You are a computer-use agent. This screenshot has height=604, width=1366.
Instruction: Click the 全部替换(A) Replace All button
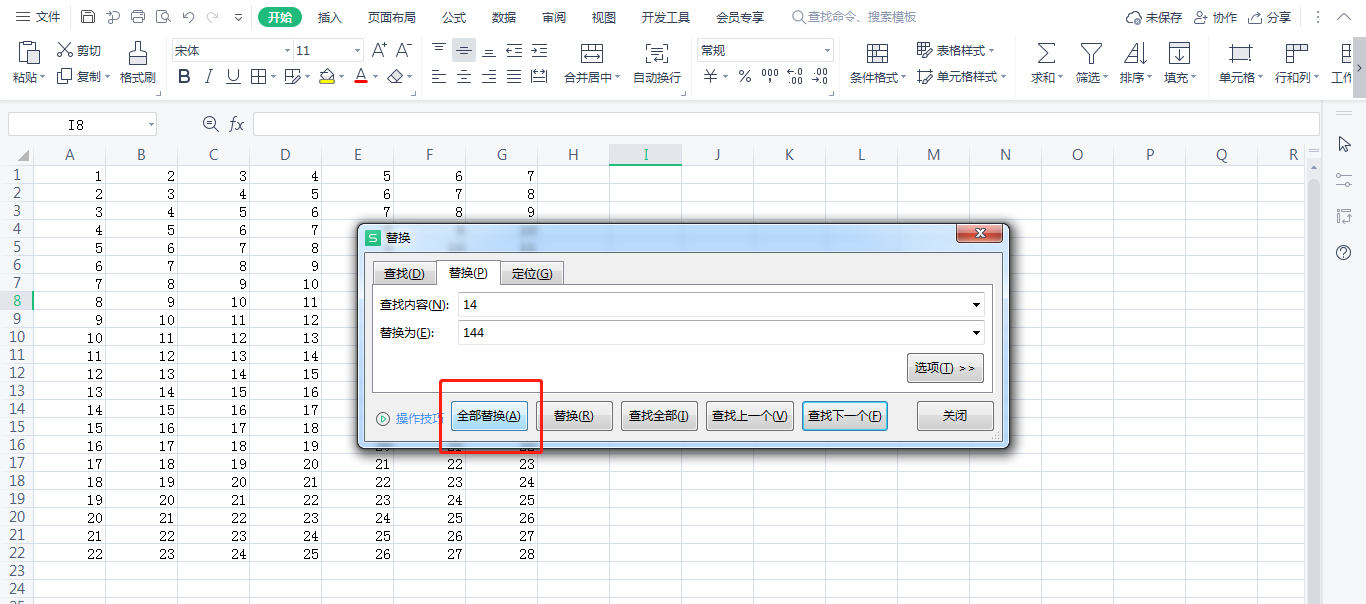click(489, 416)
